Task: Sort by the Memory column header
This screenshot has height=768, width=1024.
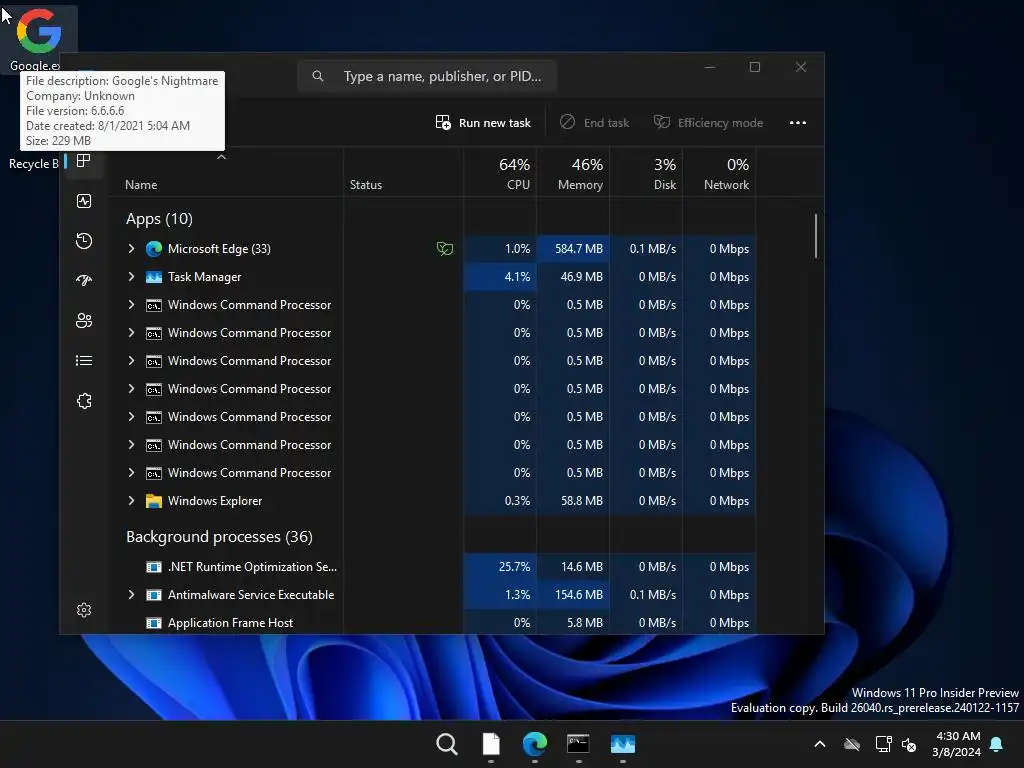Action: pos(573,173)
